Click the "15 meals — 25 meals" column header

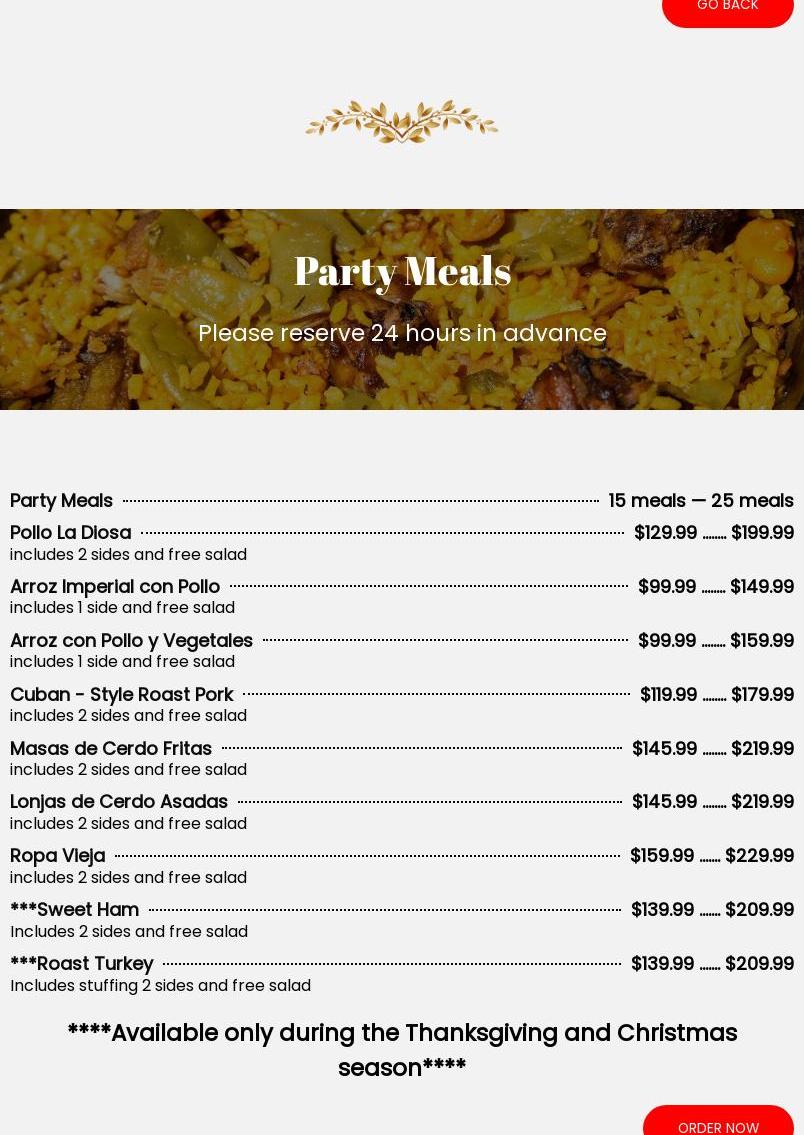tap(701, 501)
